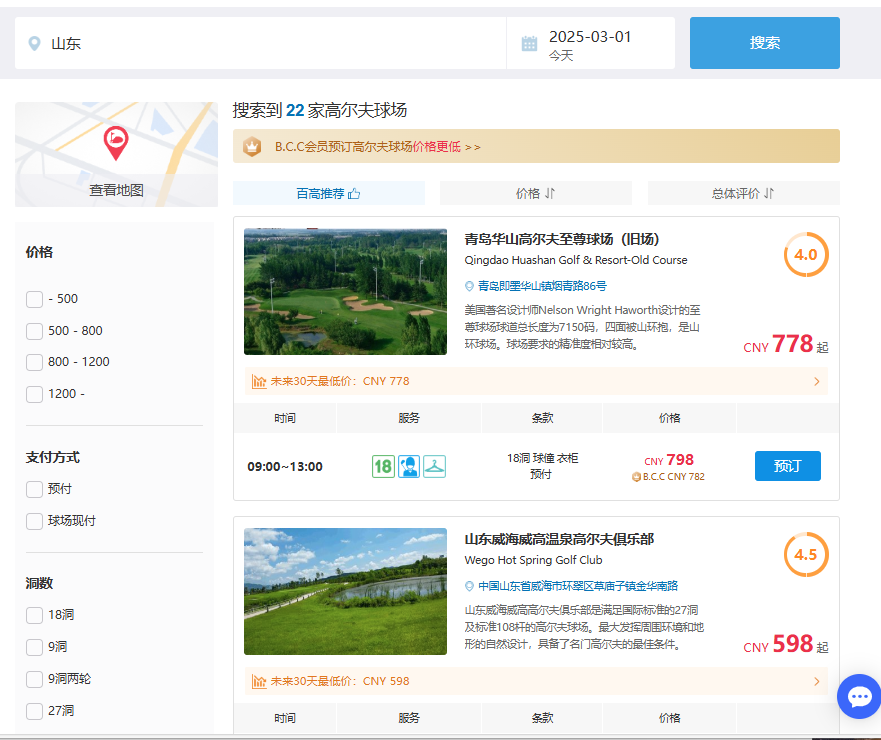Expand Qingdao Huashan 30-day lowest price arrow
Viewport: 881px width, 740px height.
click(x=816, y=381)
